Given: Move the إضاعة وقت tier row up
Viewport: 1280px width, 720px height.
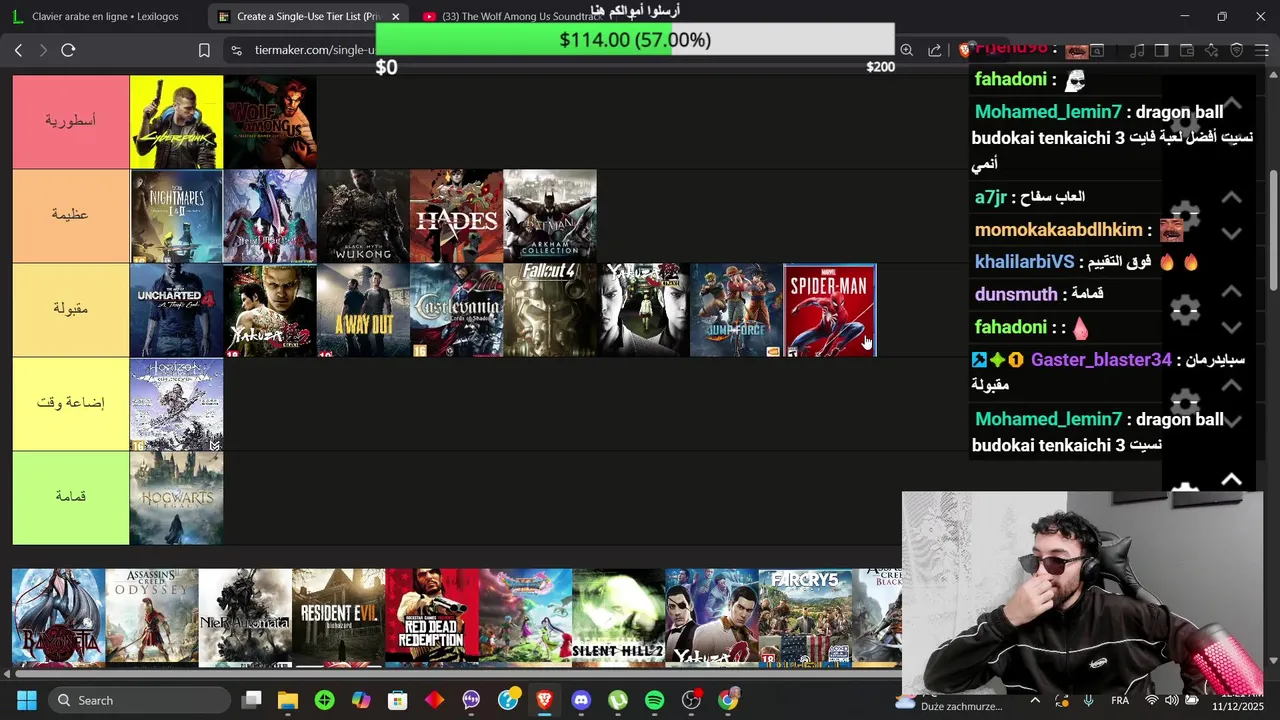Looking at the screenshot, I should pyautogui.click(x=1232, y=386).
